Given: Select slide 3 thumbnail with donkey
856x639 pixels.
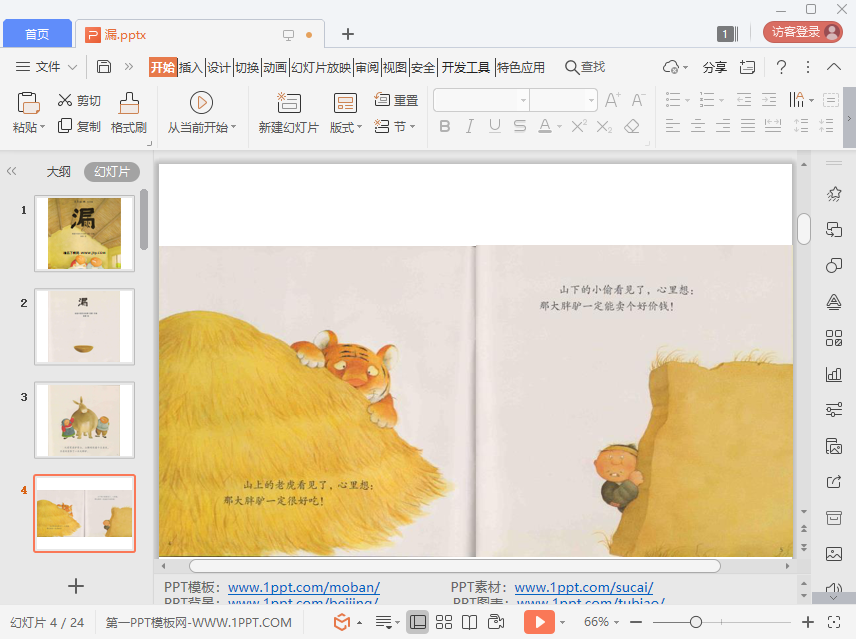Looking at the screenshot, I should tap(85, 420).
